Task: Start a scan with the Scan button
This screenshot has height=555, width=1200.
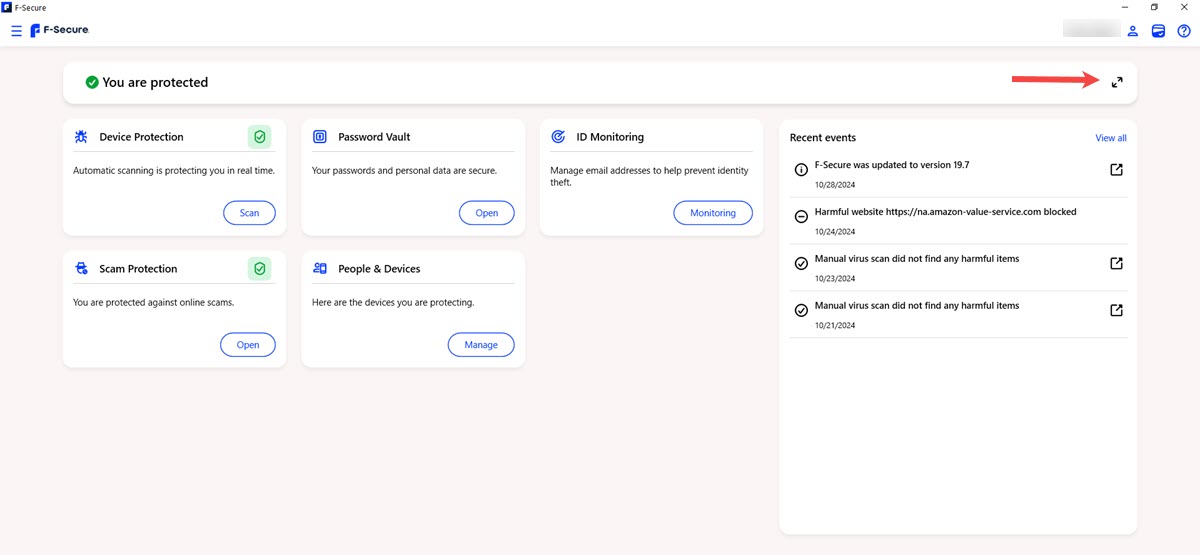Action: coord(249,213)
